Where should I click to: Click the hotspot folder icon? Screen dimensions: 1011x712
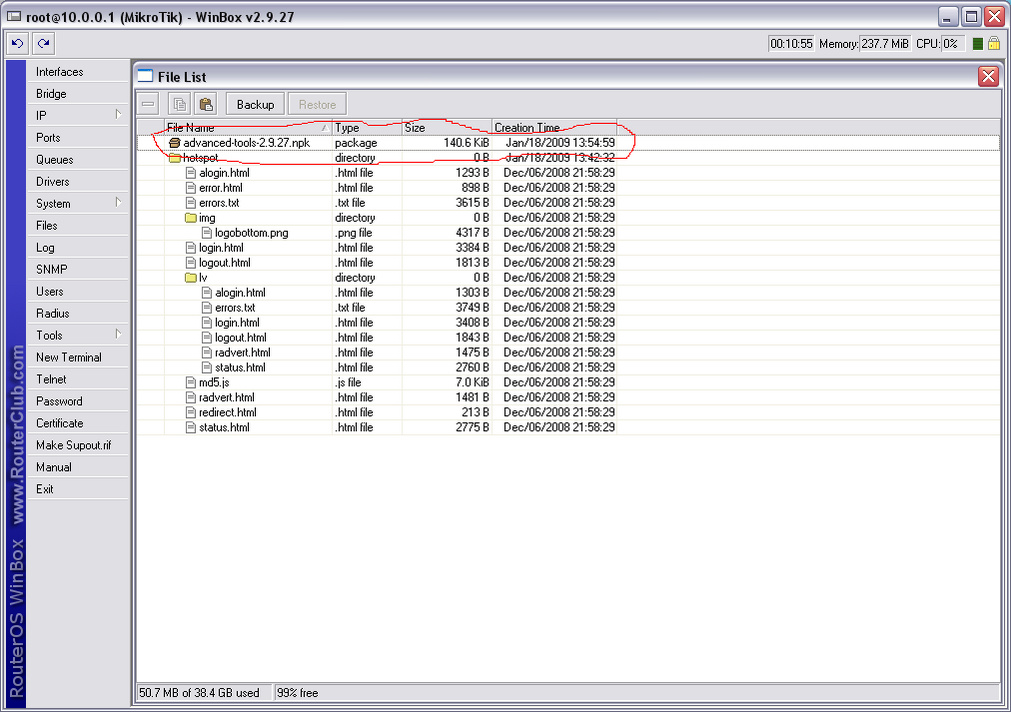pos(174,158)
